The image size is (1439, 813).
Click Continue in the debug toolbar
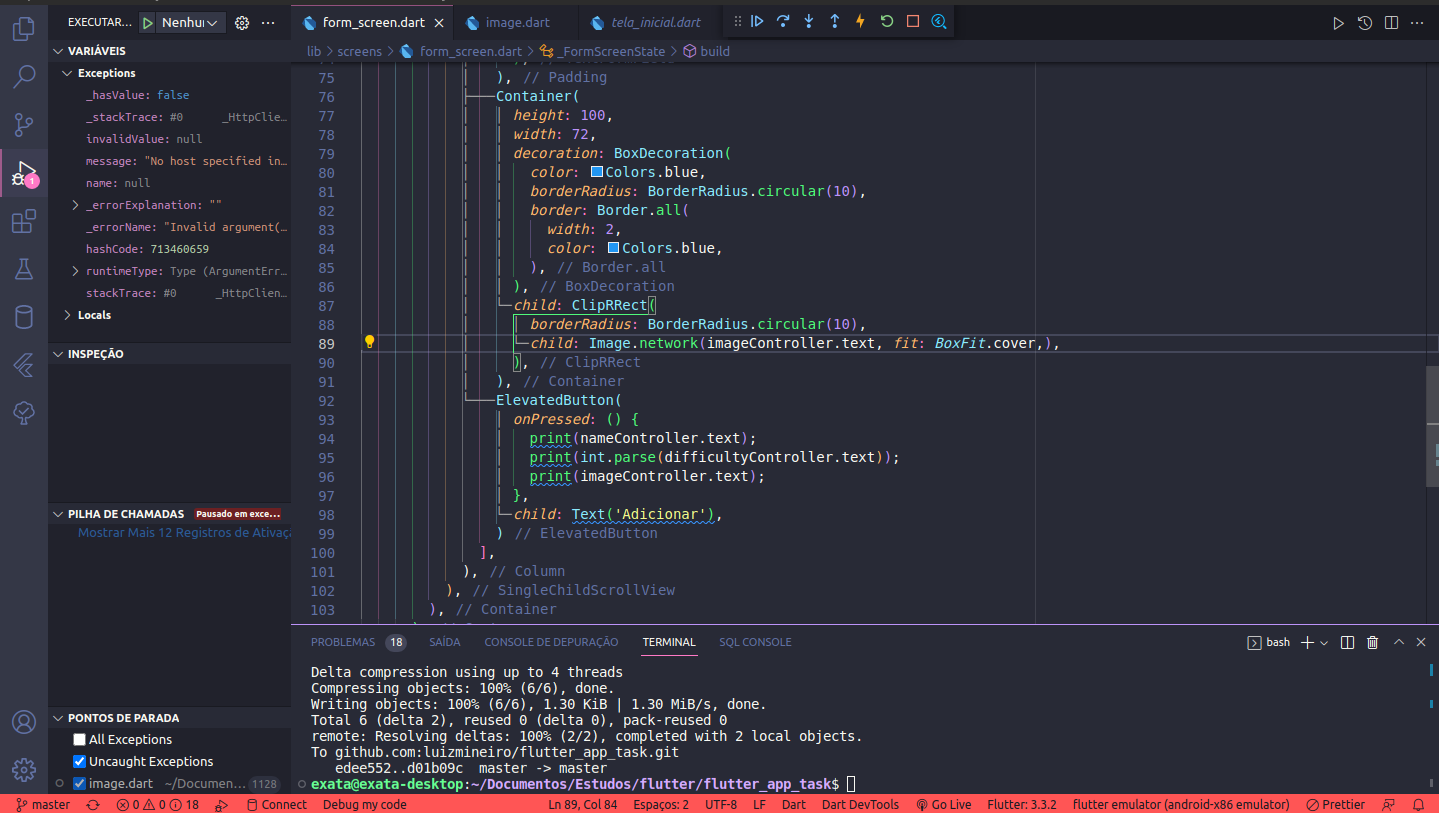(757, 21)
